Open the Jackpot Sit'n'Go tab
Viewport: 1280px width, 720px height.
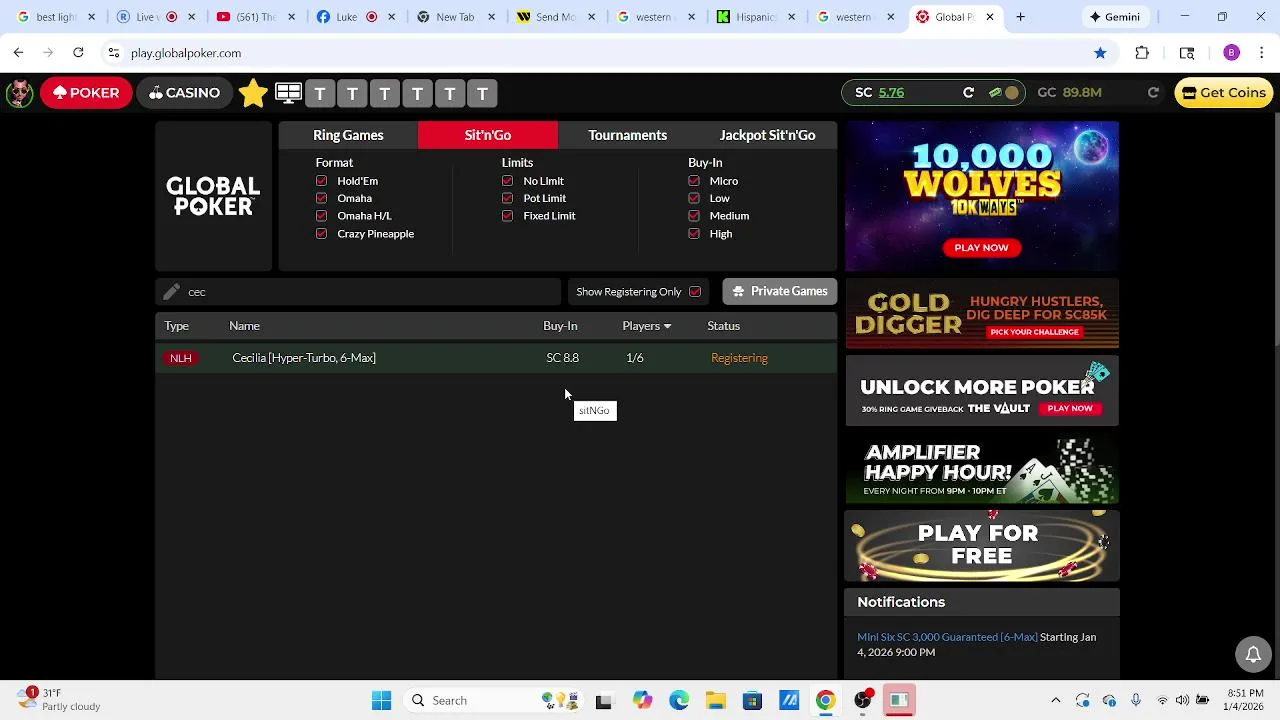(767, 135)
